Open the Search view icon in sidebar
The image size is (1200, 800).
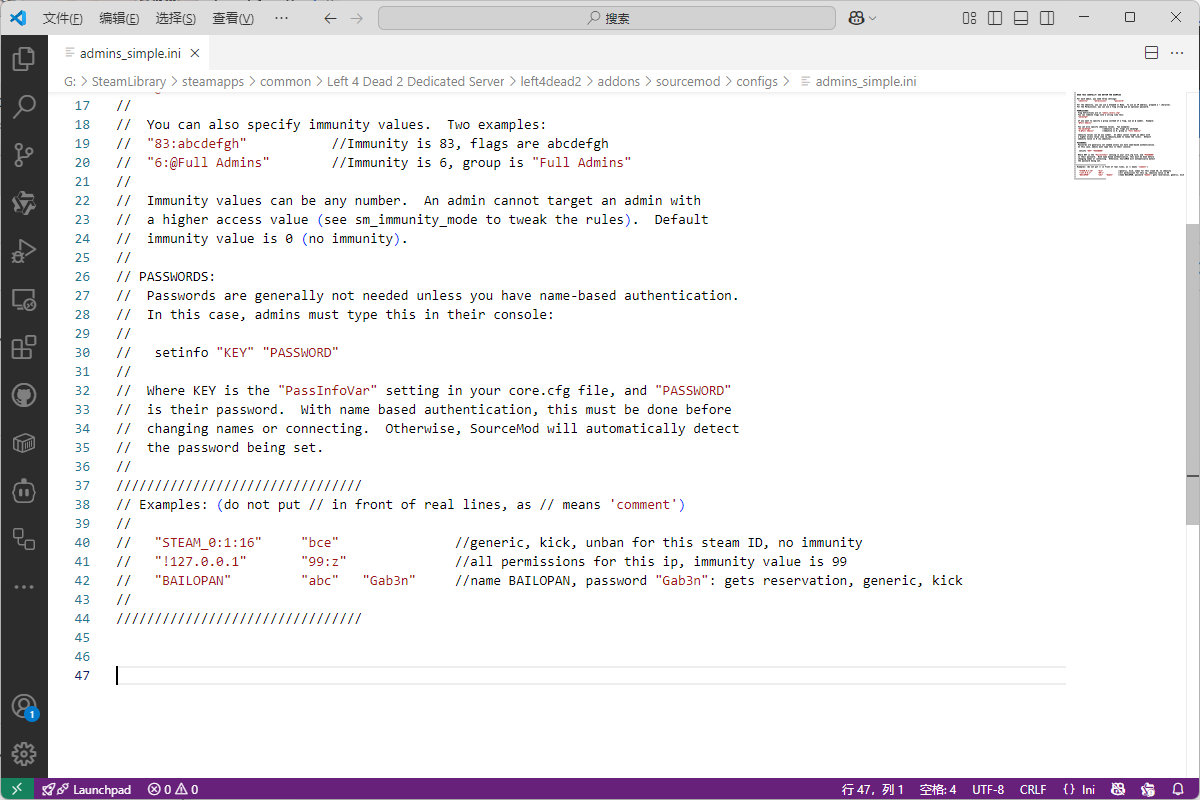[x=24, y=107]
